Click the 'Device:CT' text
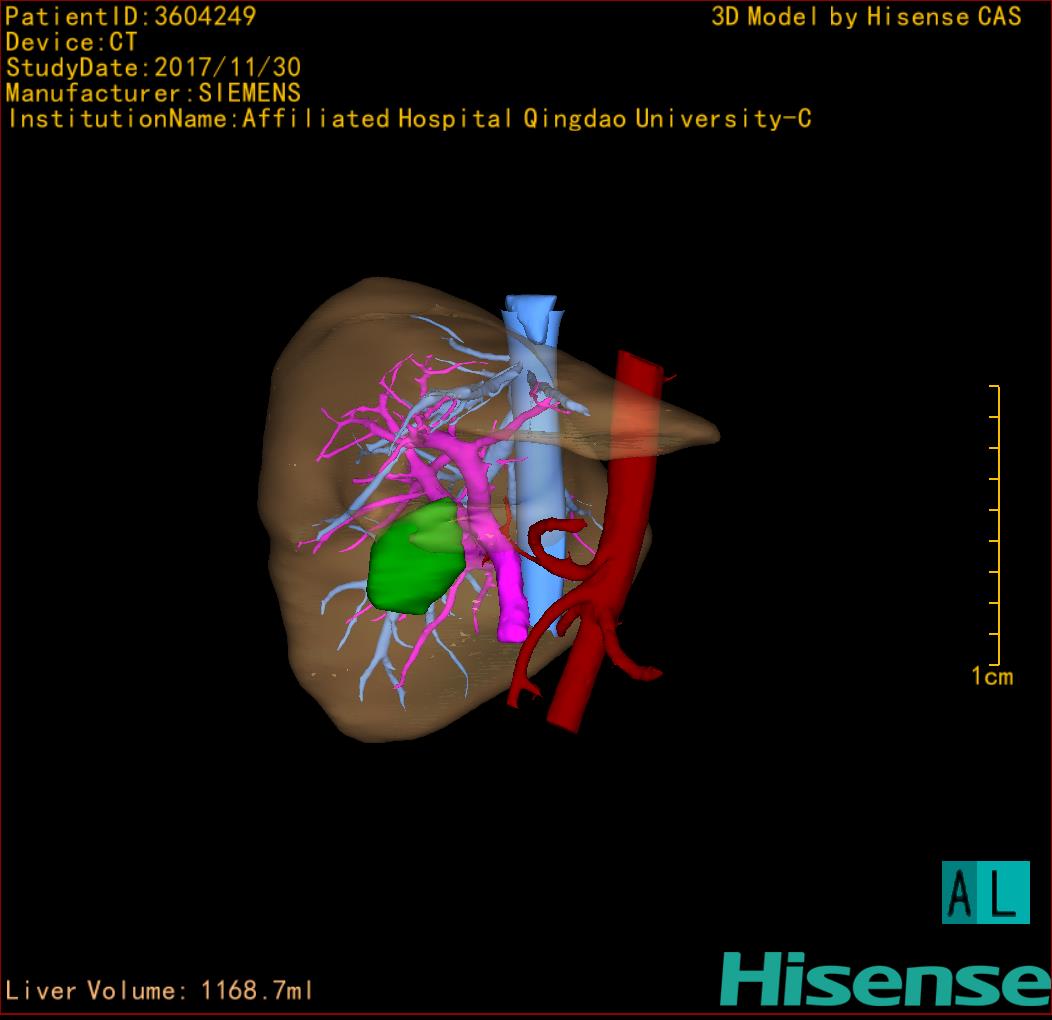The image size is (1052, 1020). click(71, 42)
